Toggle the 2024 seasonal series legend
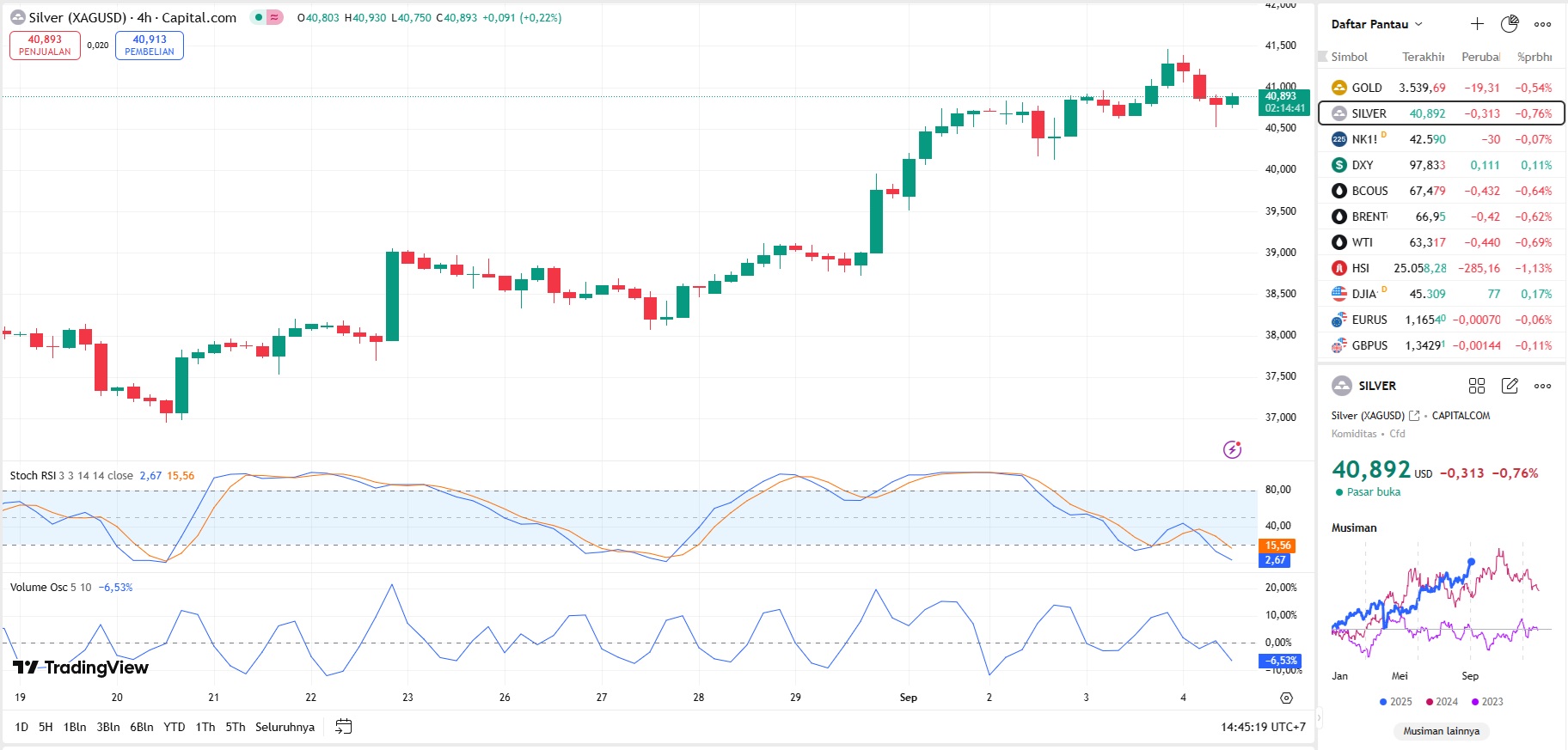Screen dimensions: 1568x750 coord(1442,702)
